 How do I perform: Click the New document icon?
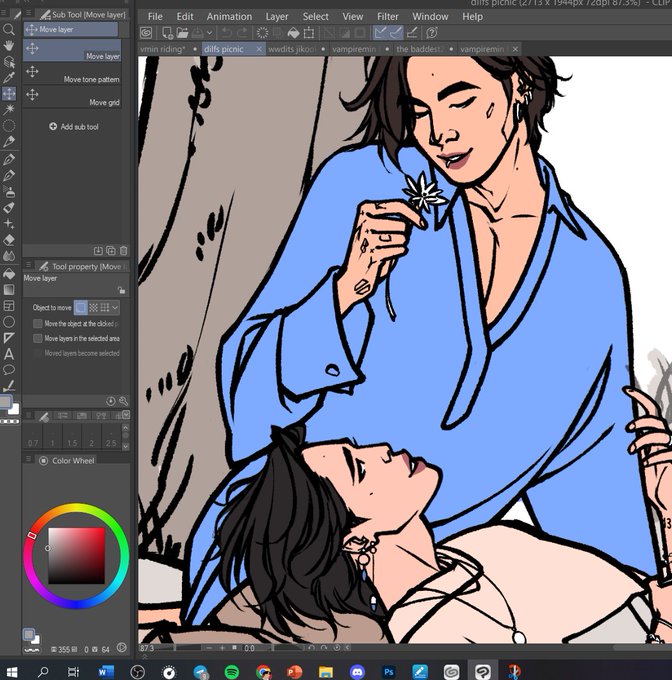point(167,33)
